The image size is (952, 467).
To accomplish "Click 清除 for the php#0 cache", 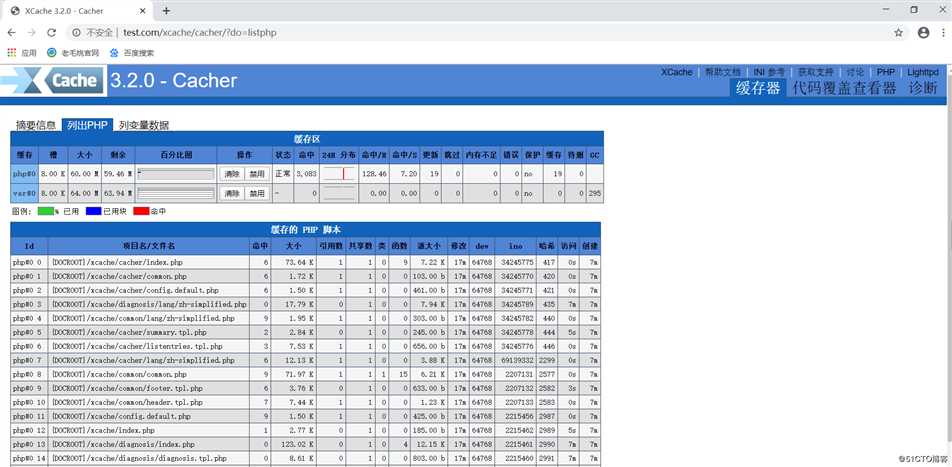I will click(x=232, y=174).
